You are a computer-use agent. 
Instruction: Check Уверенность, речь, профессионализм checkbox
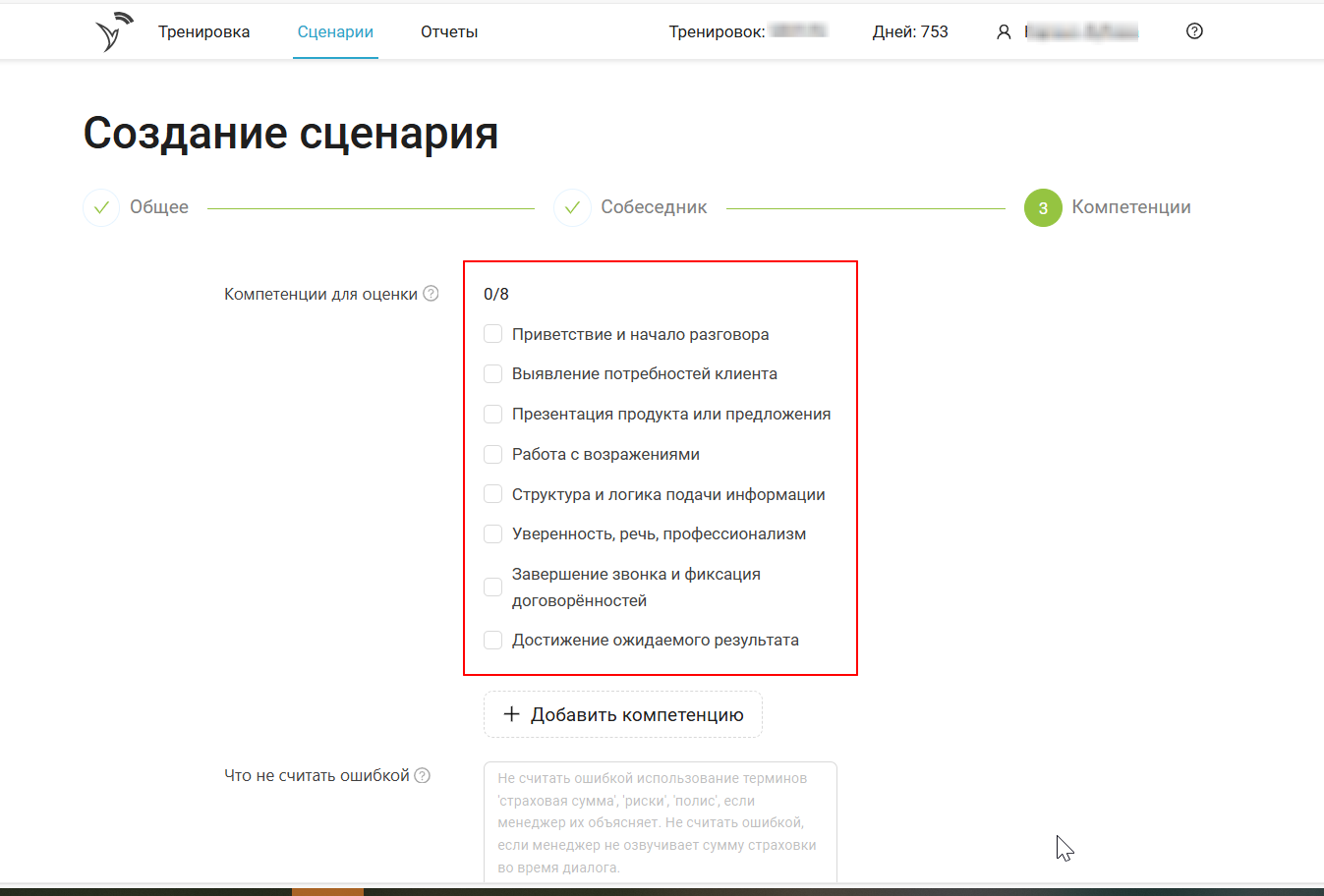click(493, 533)
